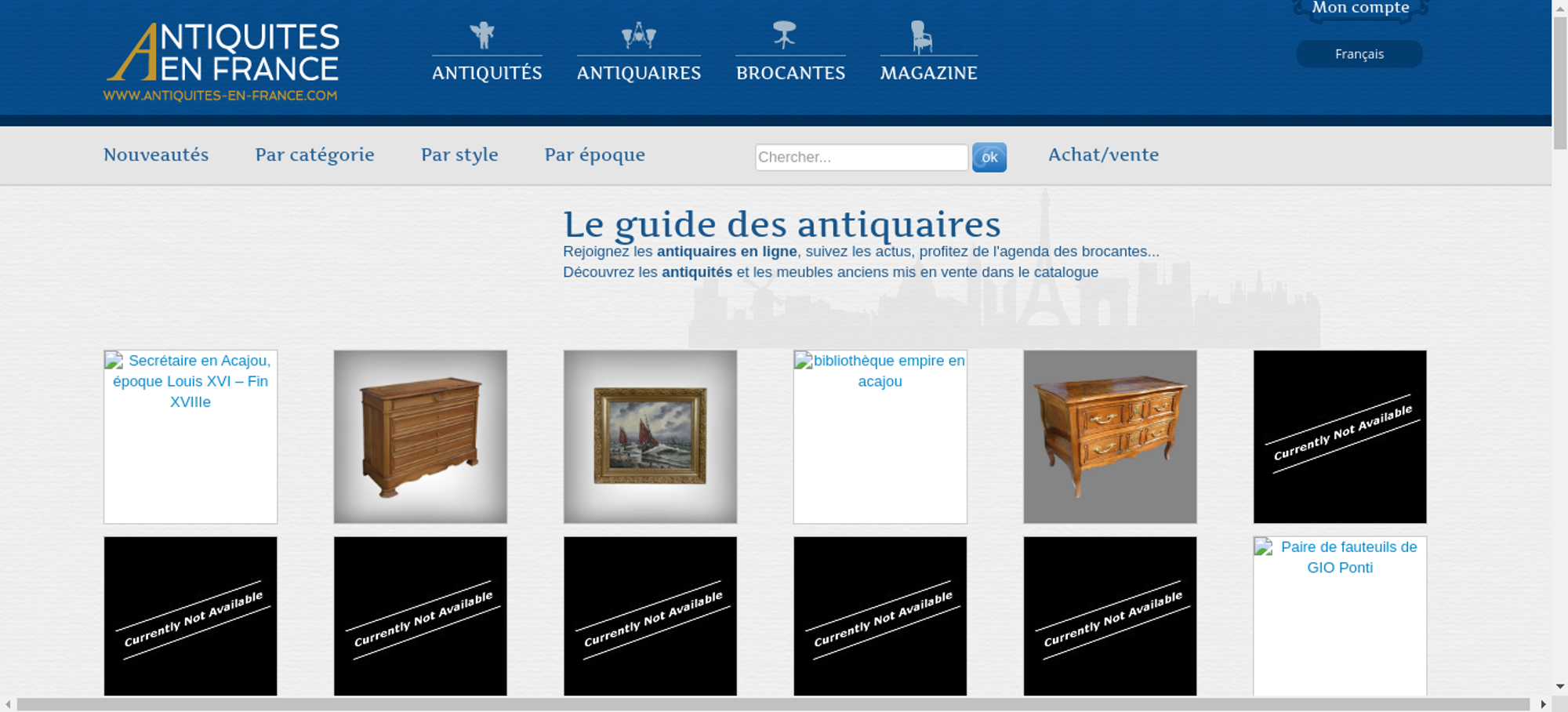Screen dimensions: 1568x712
Task: Click the broken image icon for Secrétaire en Acajou
Action: click(114, 361)
